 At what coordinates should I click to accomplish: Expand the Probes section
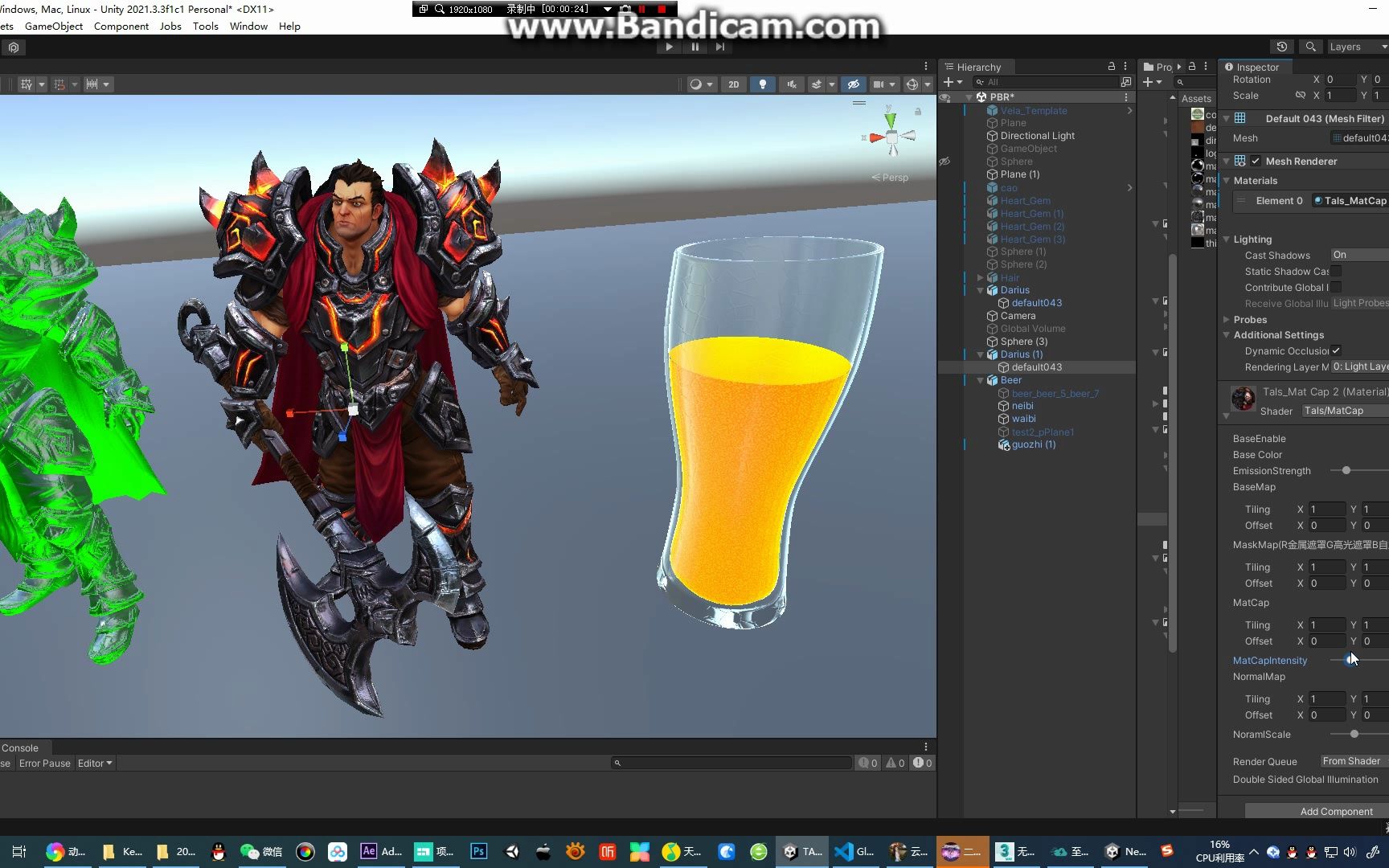pyautogui.click(x=1227, y=319)
